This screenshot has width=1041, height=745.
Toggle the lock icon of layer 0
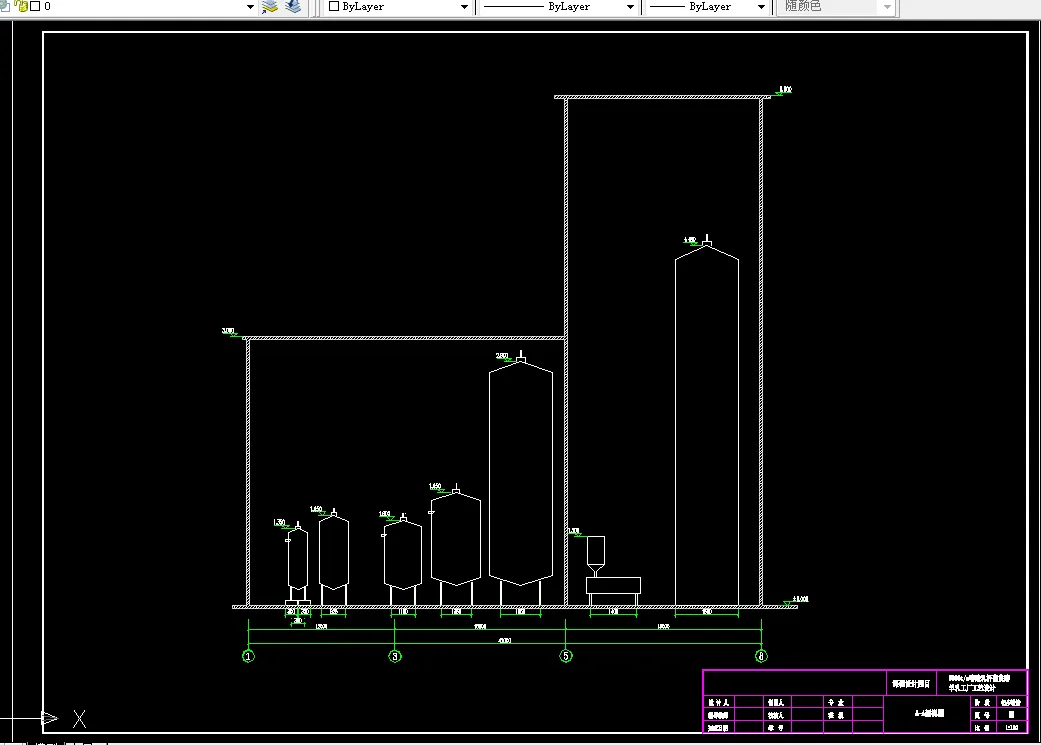(21, 6)
